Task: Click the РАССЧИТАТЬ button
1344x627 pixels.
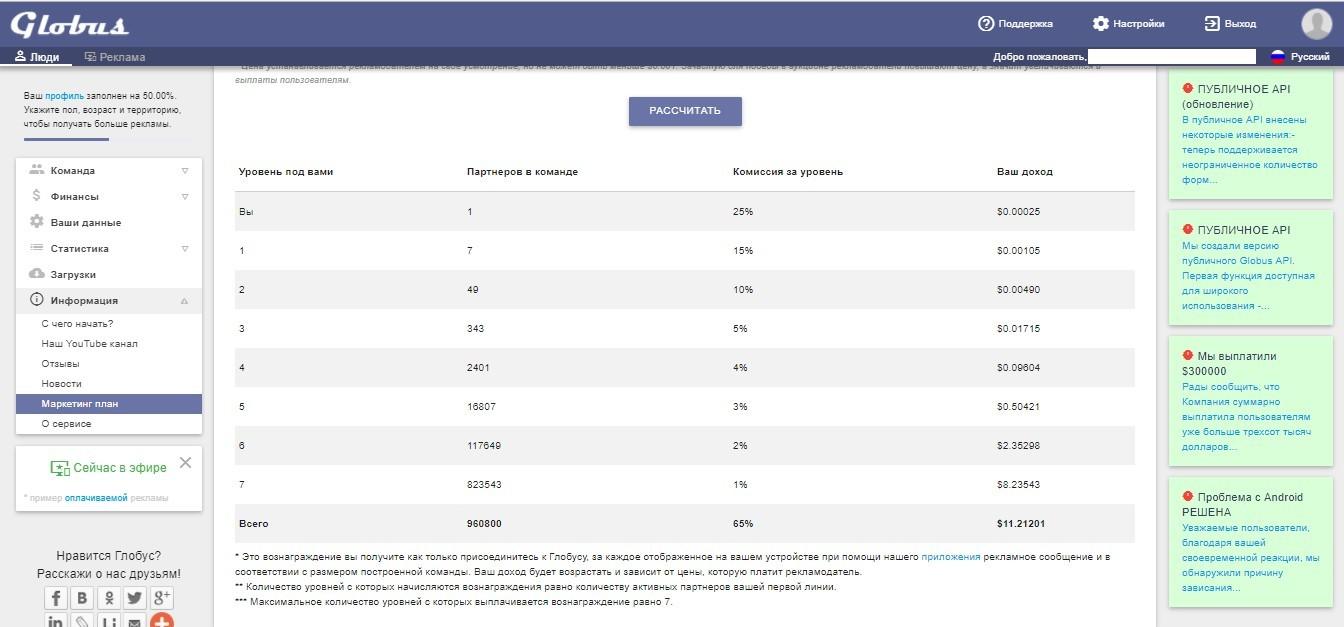Action: 685,111
